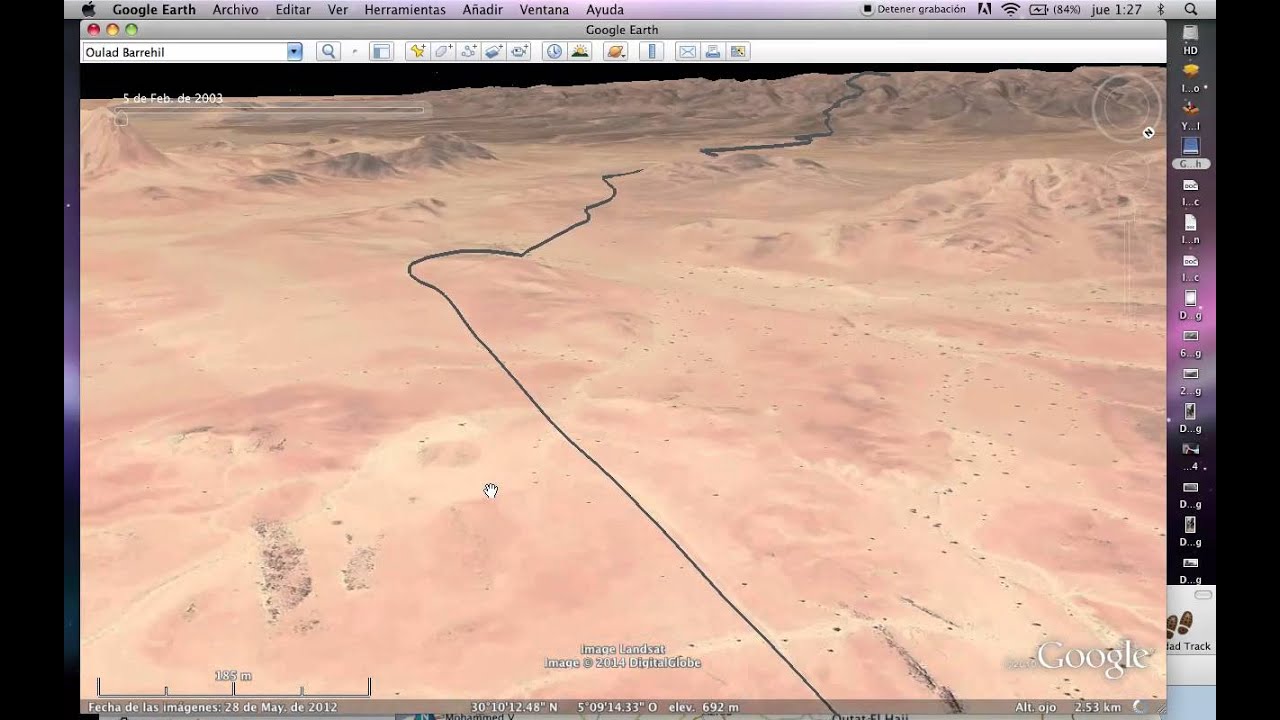Open the Google Earth application menu

(x=154, y=9)
